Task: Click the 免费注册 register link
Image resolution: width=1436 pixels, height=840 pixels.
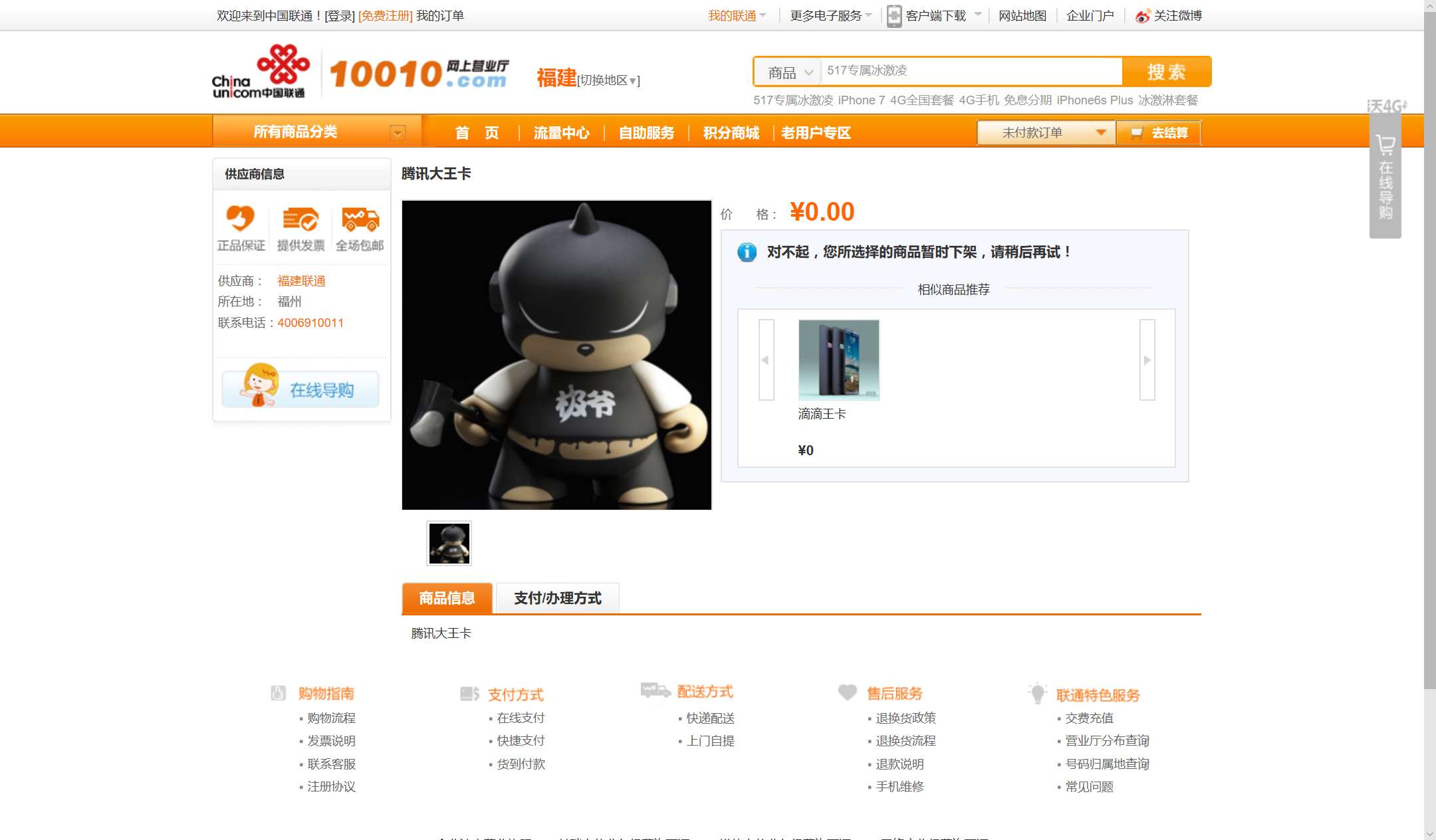Action: point(386,16)
